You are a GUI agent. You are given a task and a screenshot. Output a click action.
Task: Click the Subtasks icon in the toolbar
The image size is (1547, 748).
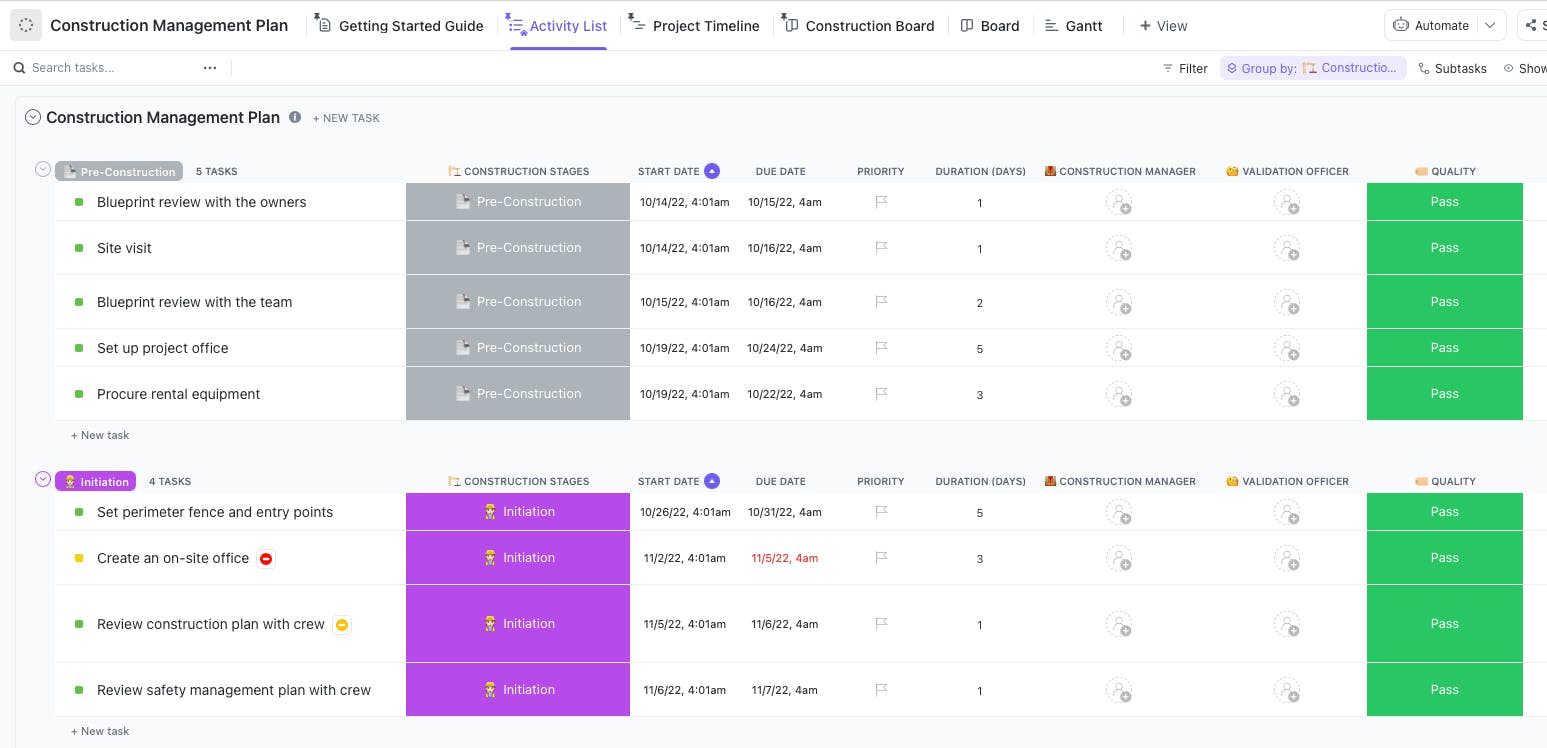coord(1425,68)
